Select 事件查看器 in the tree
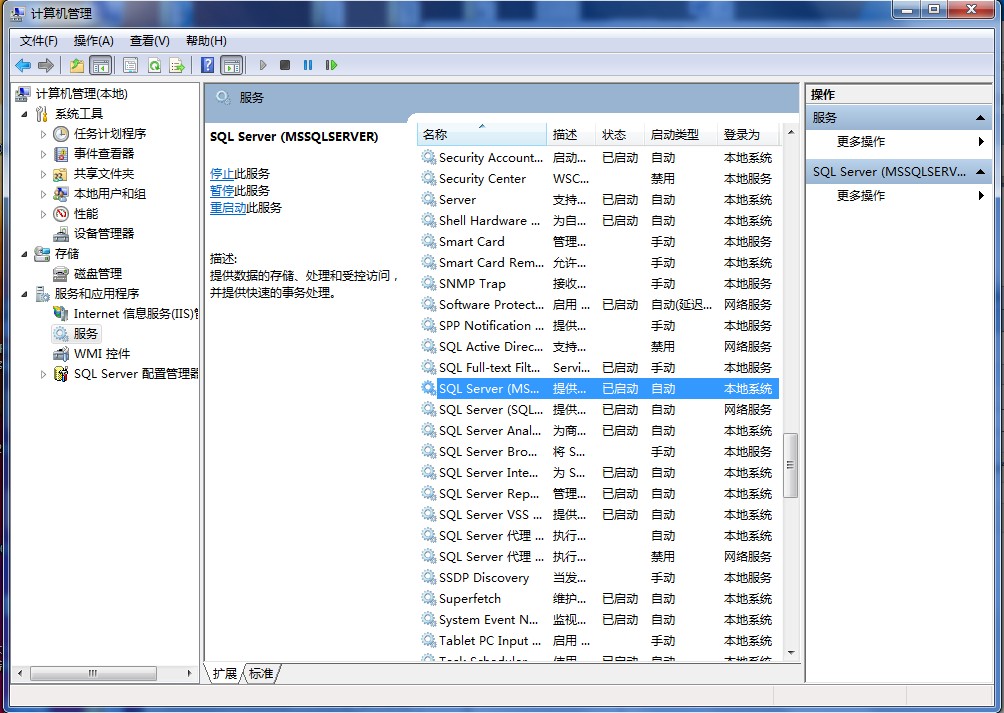The width and height of the screenshot is (1004, 713). [104, 154]
